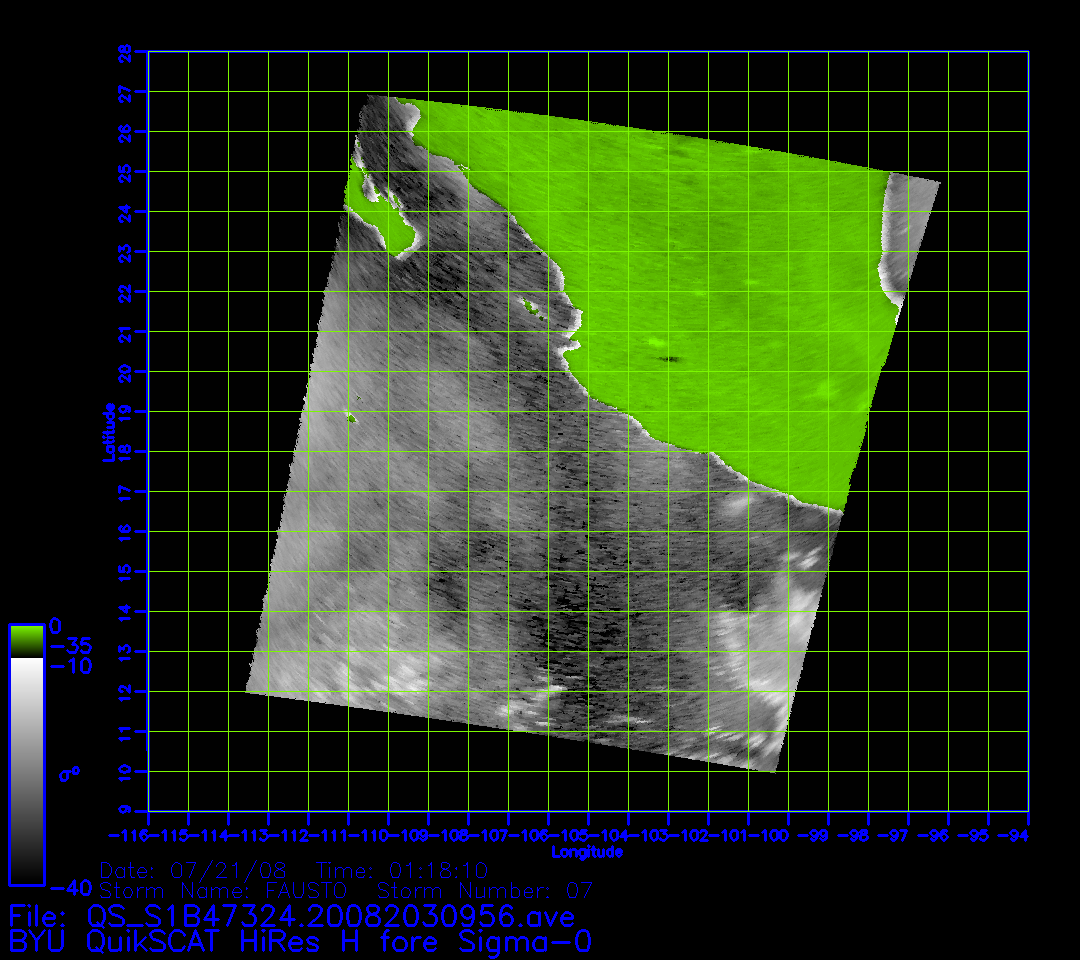Click the small dark spot on the green land

(x=669, y=358)
